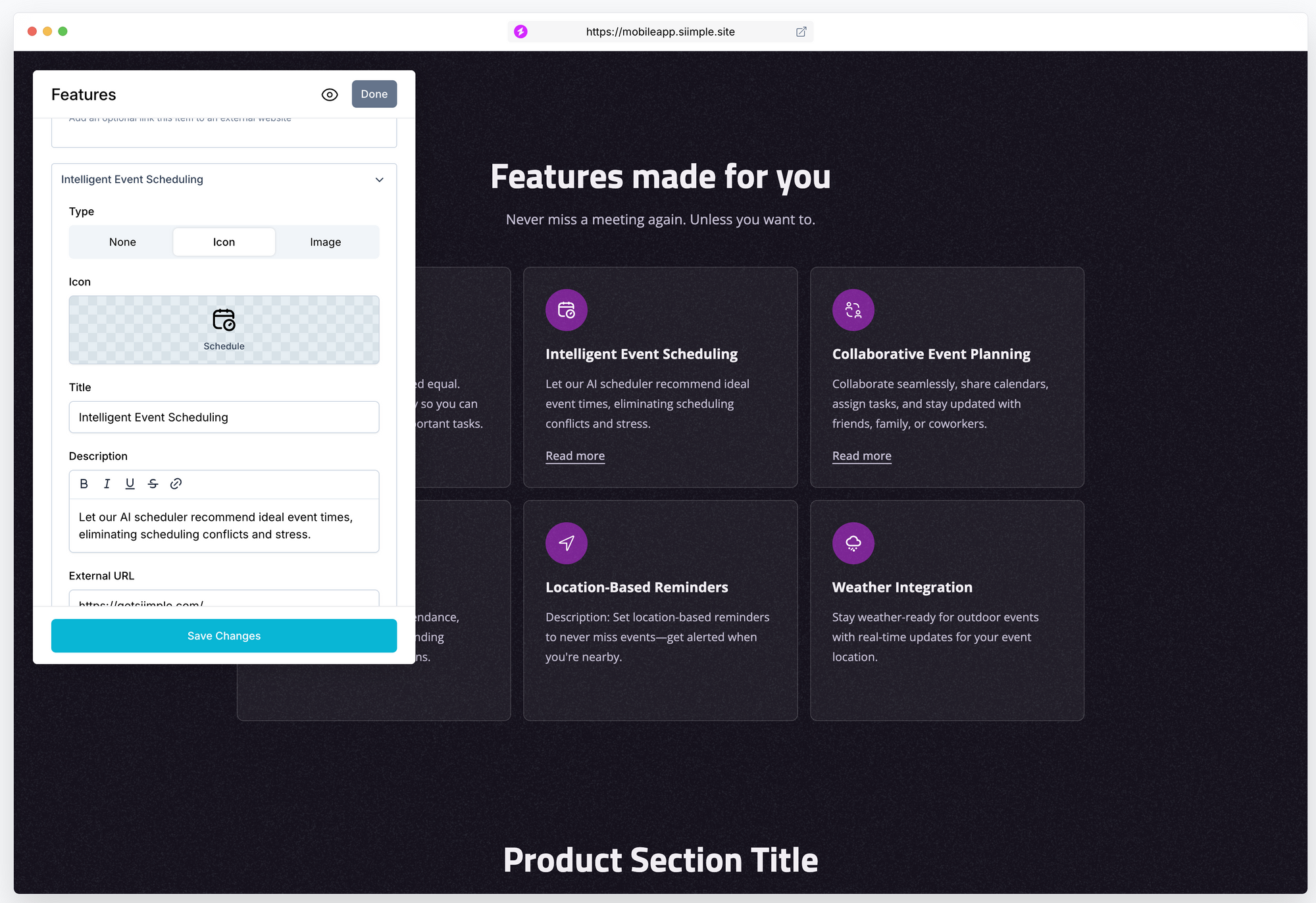Click the Italic formatting icon
The image size is (1316, 903).
point(106,484)
